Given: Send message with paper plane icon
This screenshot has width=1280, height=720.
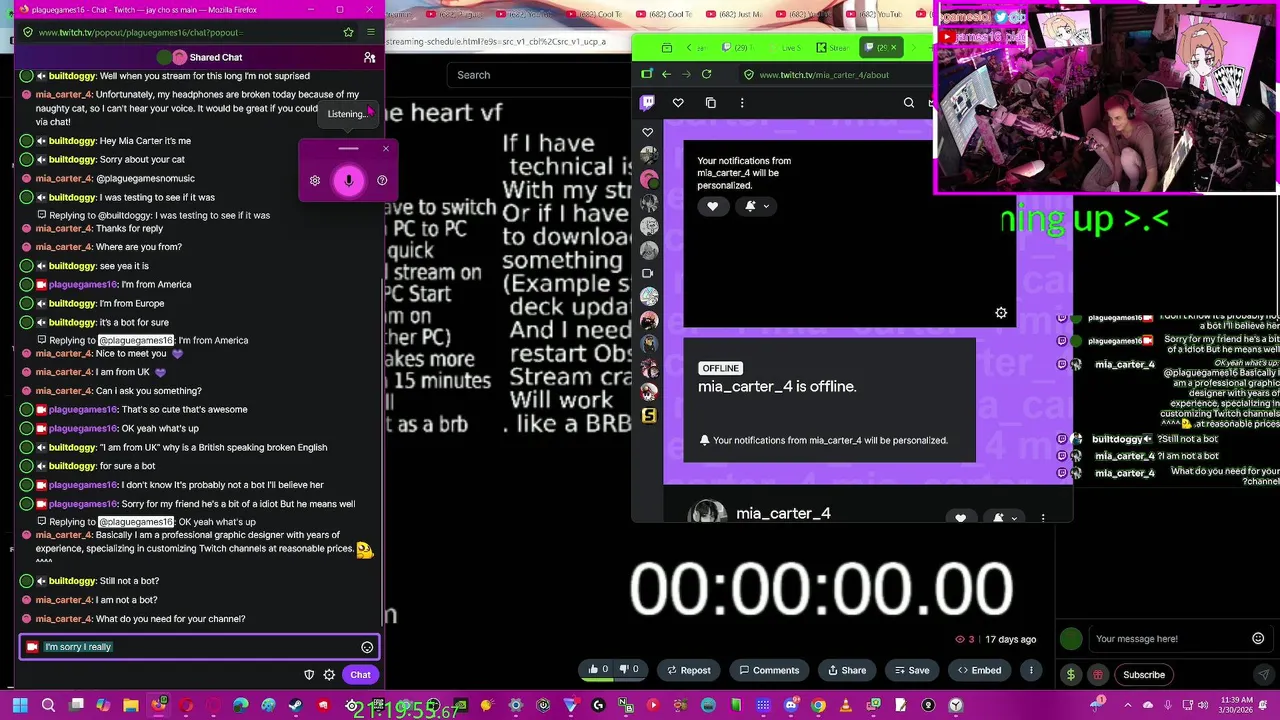Looking at the screenshot, I should pos(1263,675).
